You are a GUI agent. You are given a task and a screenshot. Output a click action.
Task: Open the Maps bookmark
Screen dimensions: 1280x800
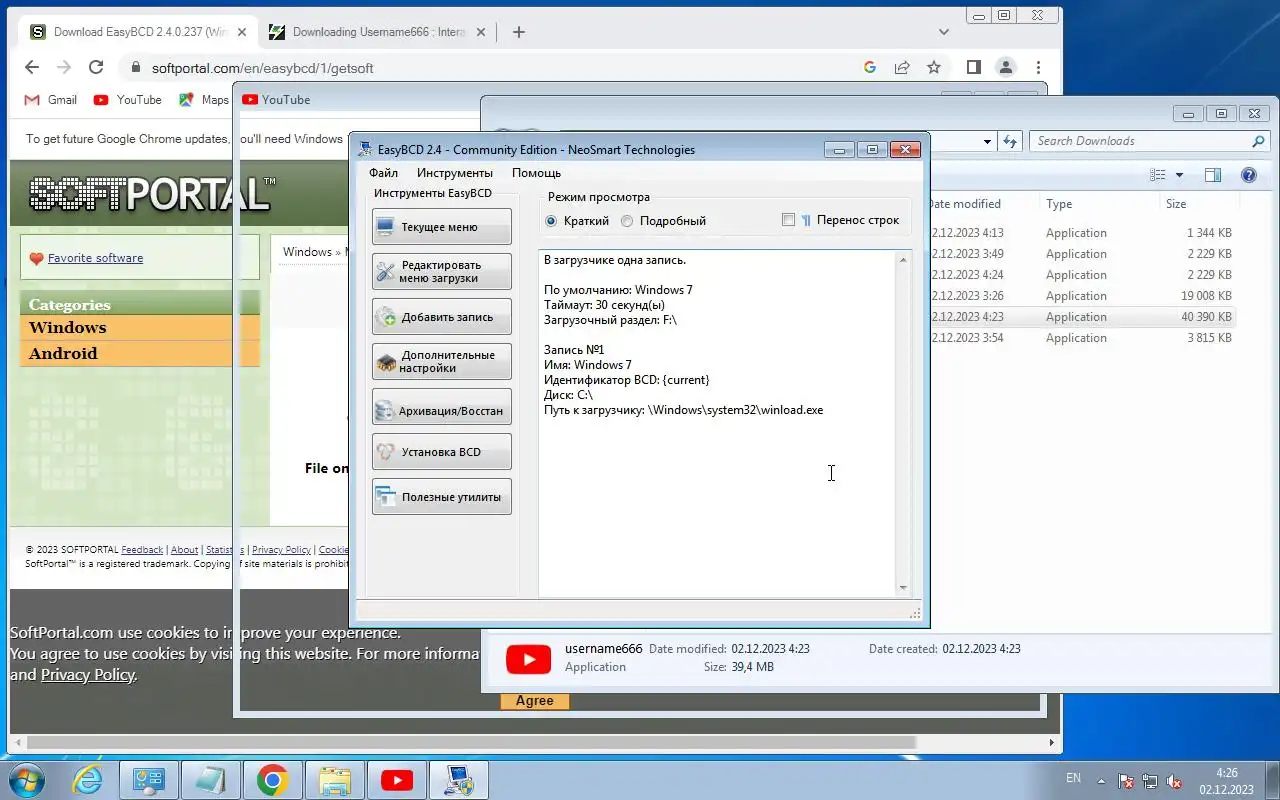(x=204, y=100)
